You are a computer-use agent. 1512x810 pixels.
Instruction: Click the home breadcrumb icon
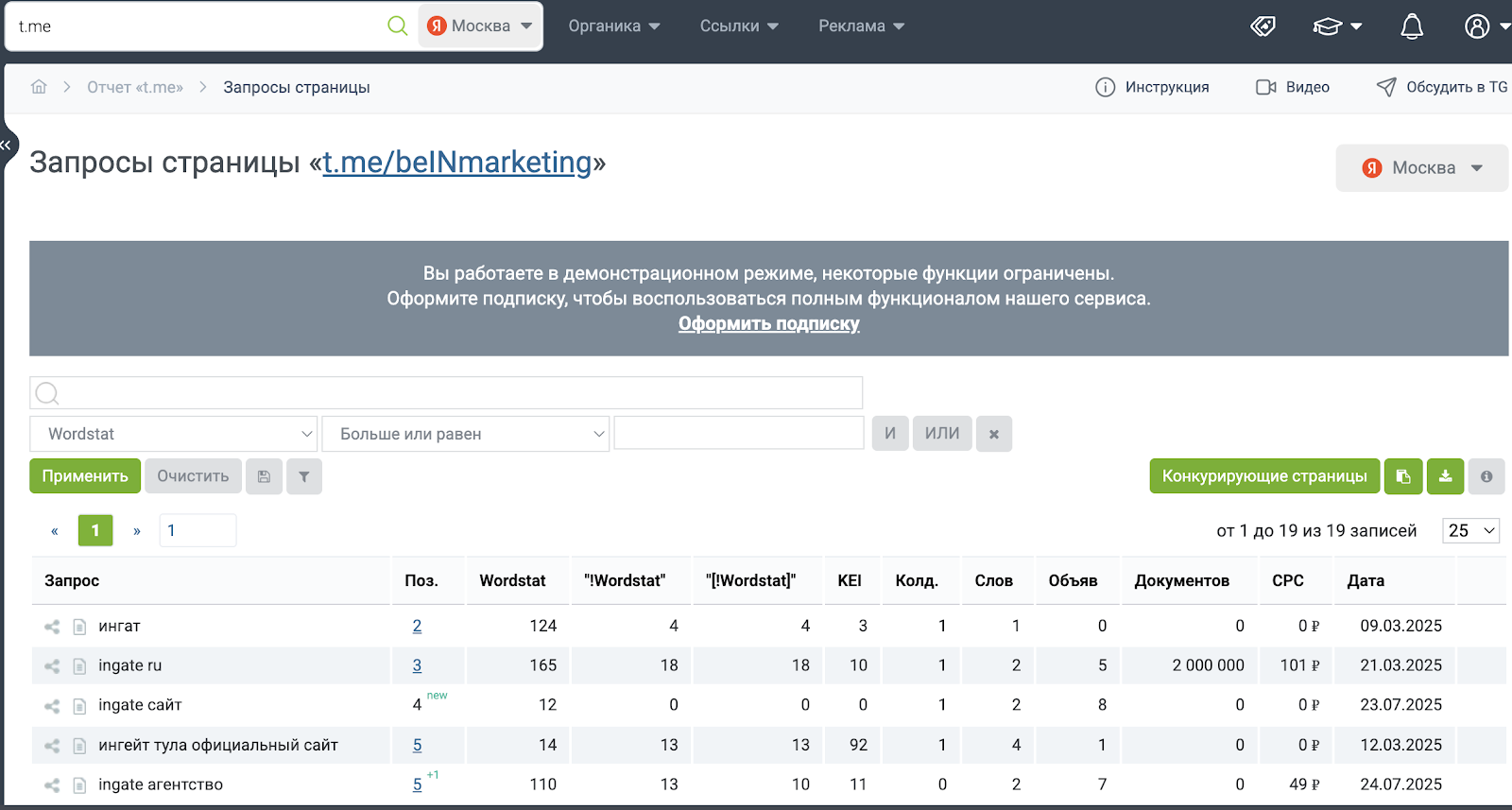pyautogui.click(x=39, y=87)
